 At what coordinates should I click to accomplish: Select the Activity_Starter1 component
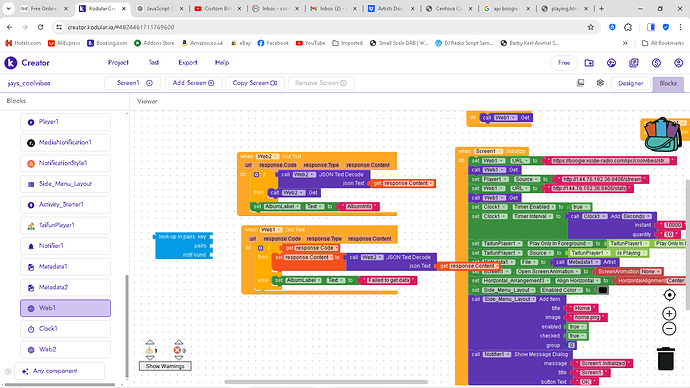pyautogui.click(x=65, y=205)
